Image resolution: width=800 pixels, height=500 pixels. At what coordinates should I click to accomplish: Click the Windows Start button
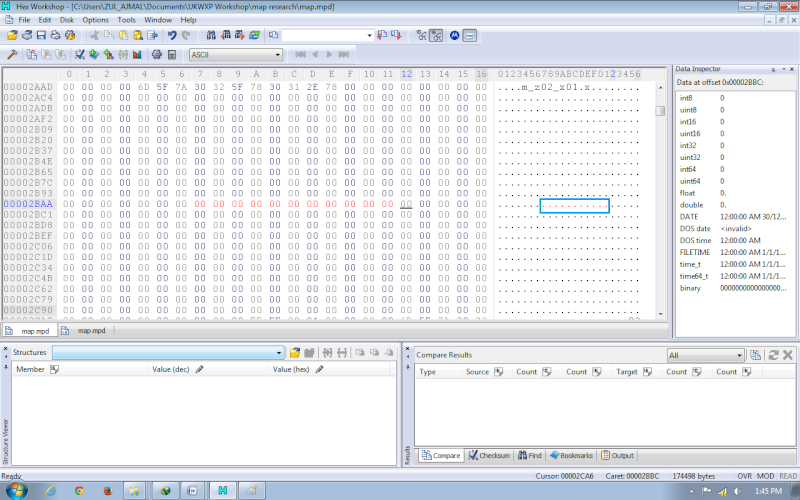[x=15, y=491]
